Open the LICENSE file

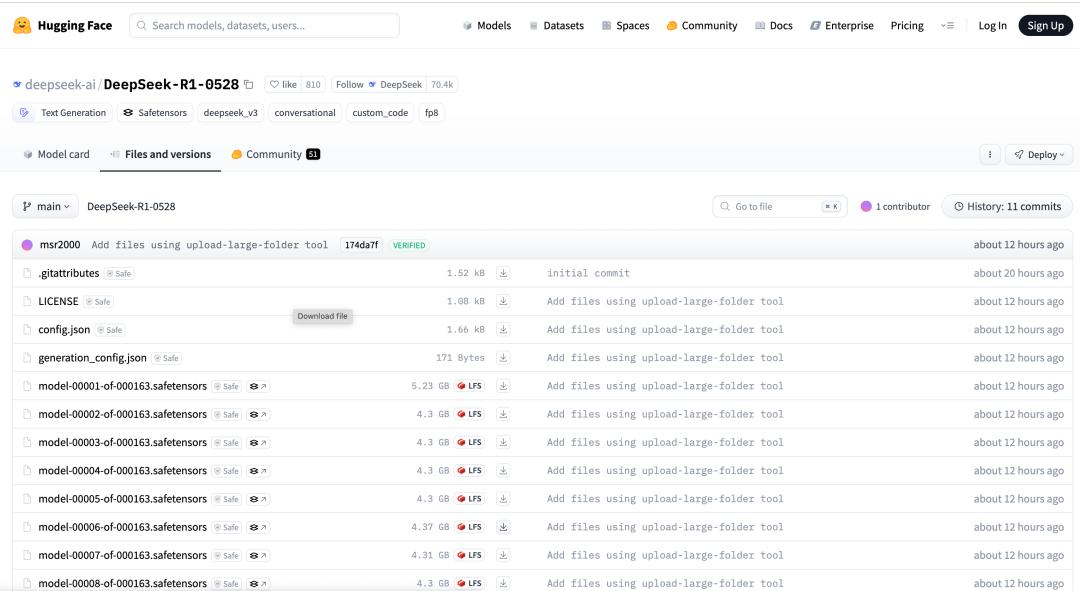click(x=59, y=301)
